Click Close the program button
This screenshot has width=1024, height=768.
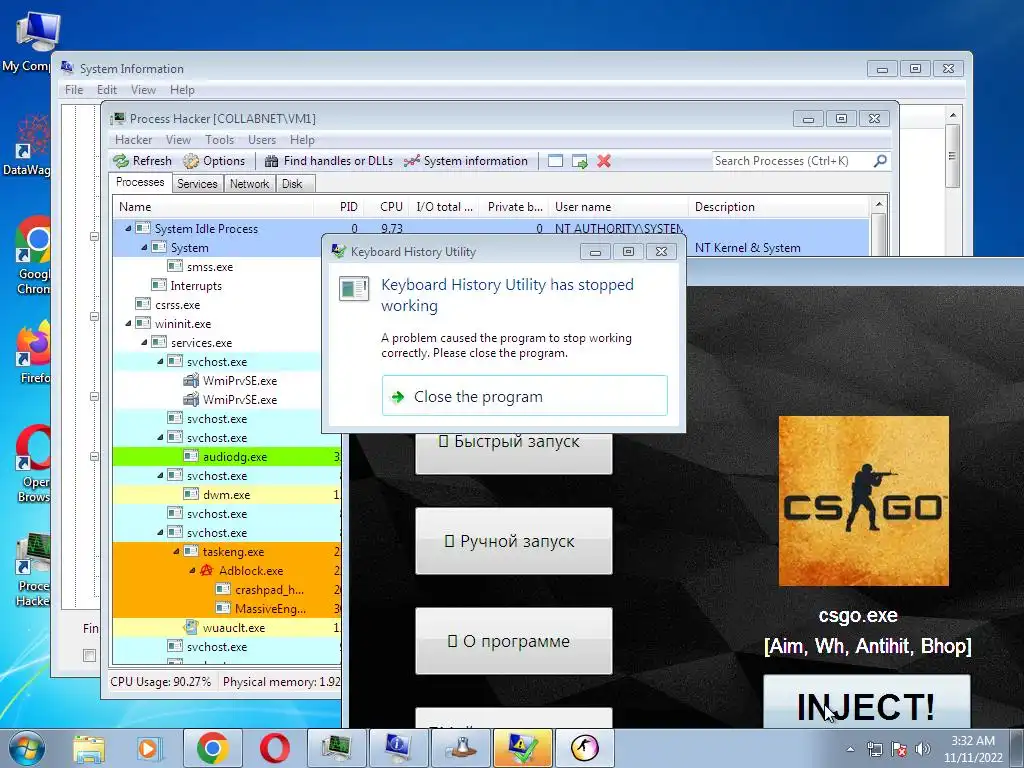click(x=524, y=395)
